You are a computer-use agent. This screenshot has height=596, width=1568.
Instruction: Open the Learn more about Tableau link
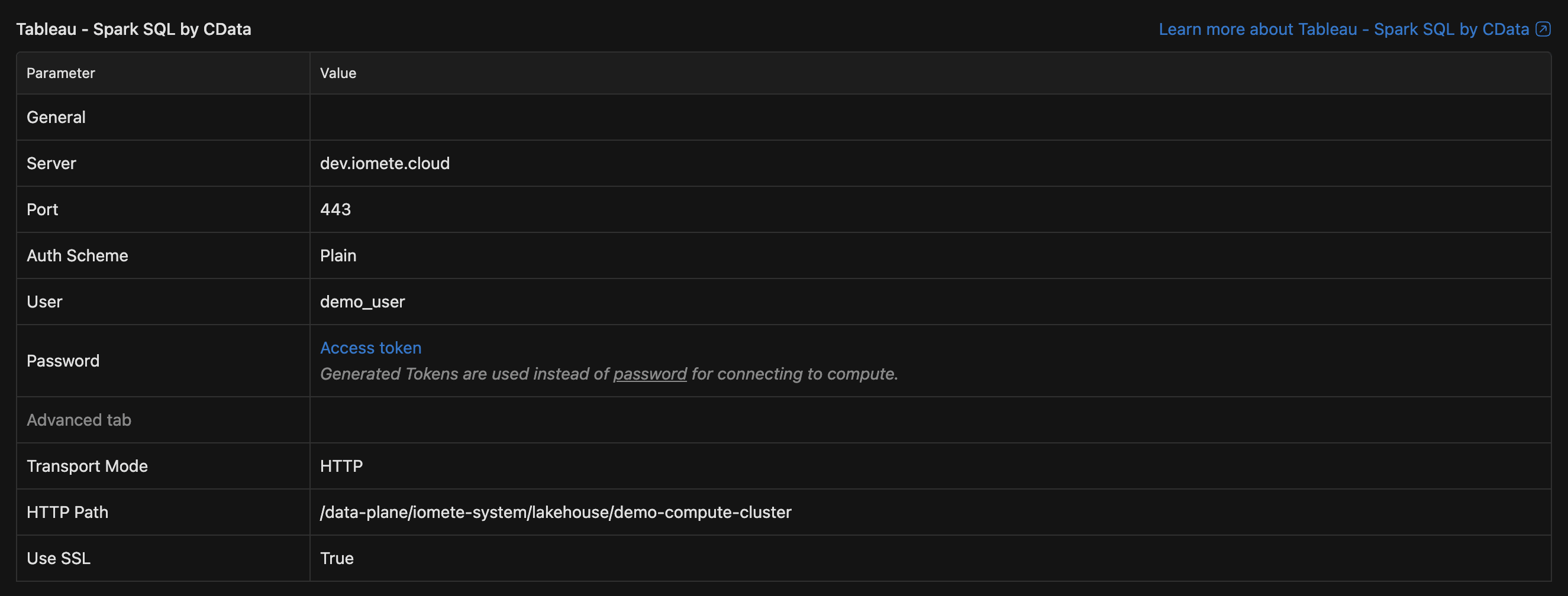tap(1343, 29)
